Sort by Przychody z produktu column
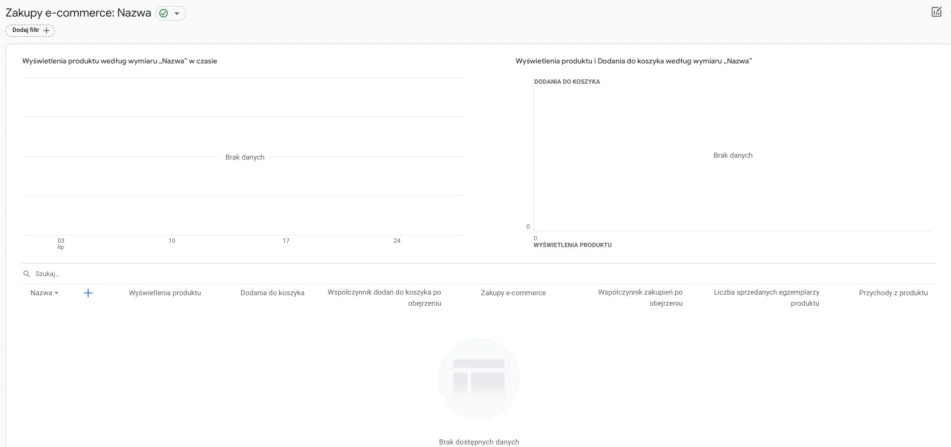The width and height of the screenshot is (951, 447). [x=893, y=293]
